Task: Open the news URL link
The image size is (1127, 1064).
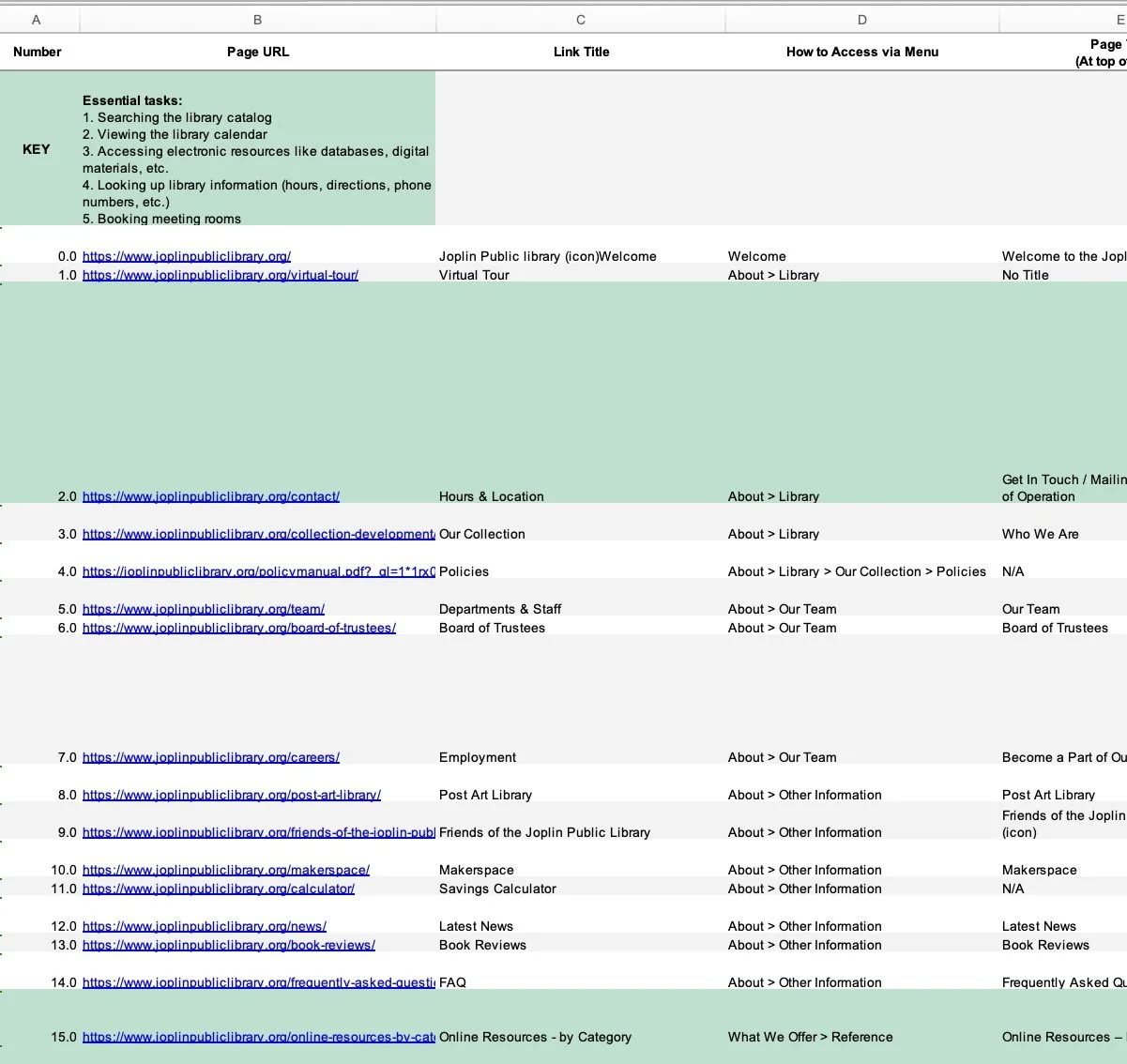Action: pyautogui.click(x=205, y=926)
